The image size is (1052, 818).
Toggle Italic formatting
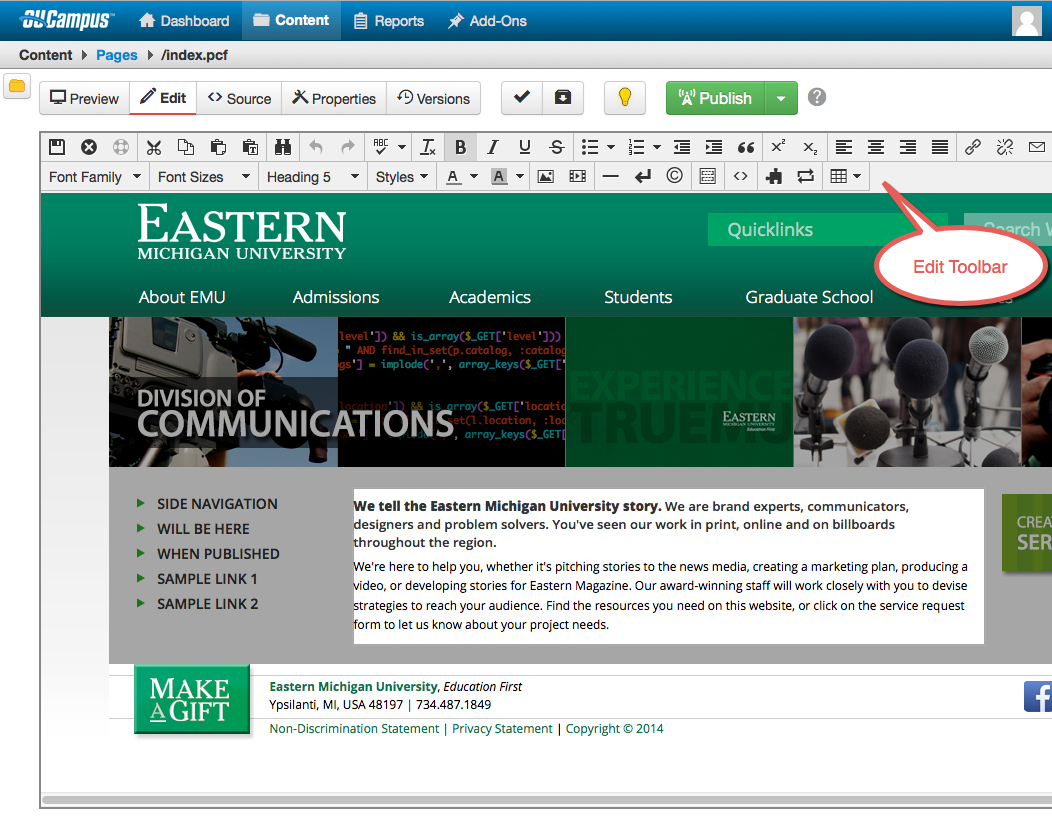pyautogui.click(x=492, y=147)
